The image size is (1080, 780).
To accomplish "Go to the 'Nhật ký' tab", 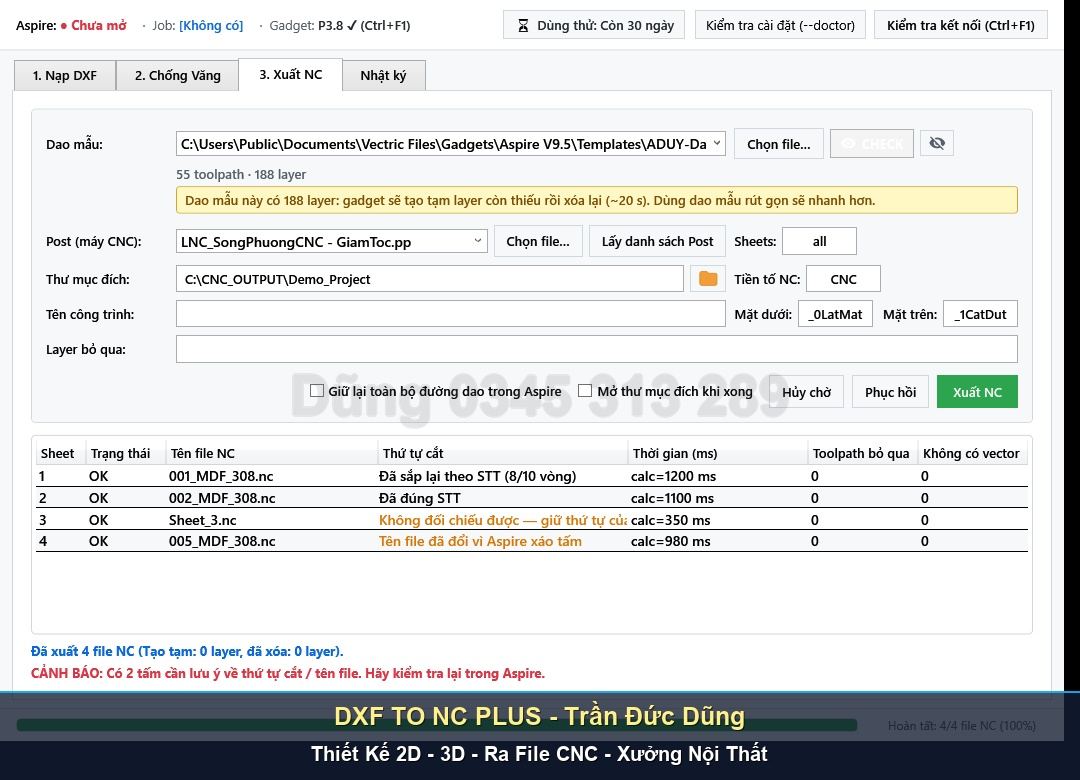I will (x=384, y=76).
